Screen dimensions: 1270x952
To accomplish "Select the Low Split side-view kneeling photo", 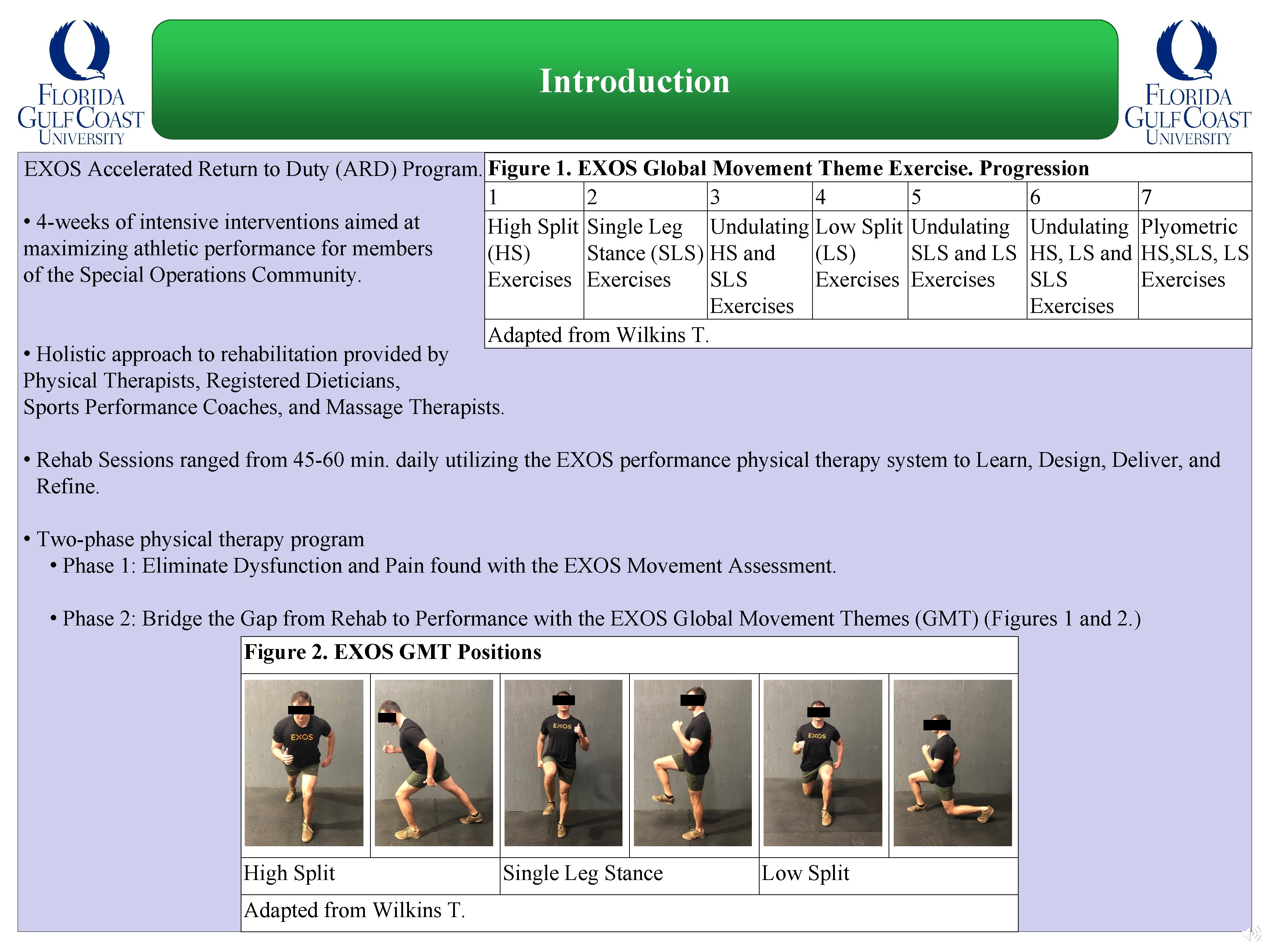I will tap(952, 762).
